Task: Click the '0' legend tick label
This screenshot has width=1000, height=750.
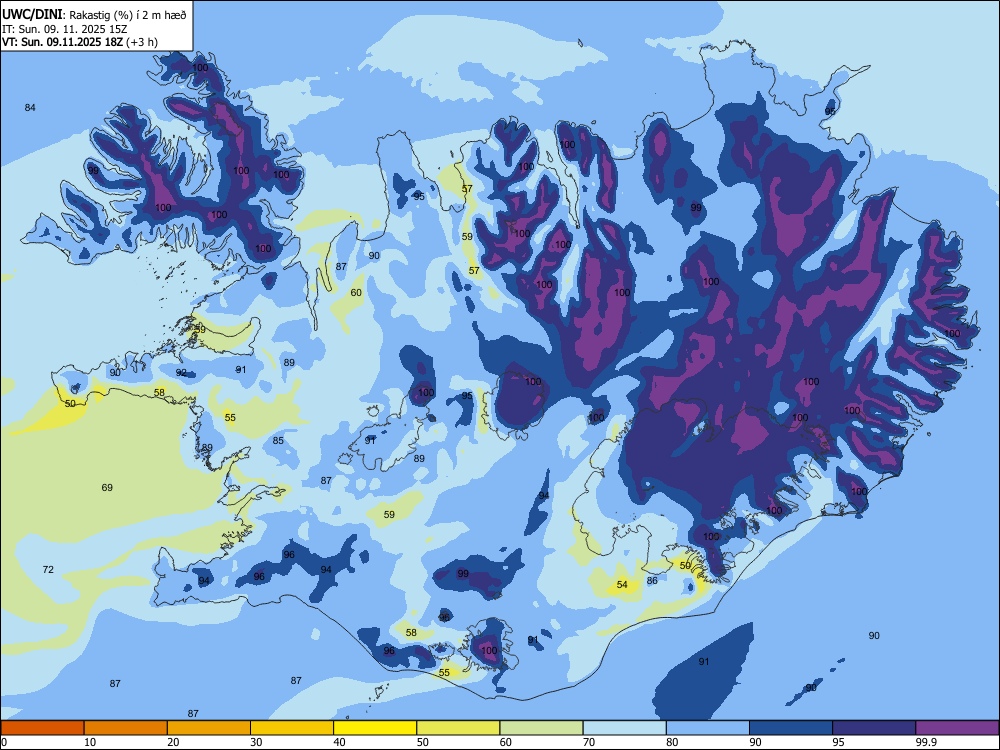Action: (x=4, y=742)
